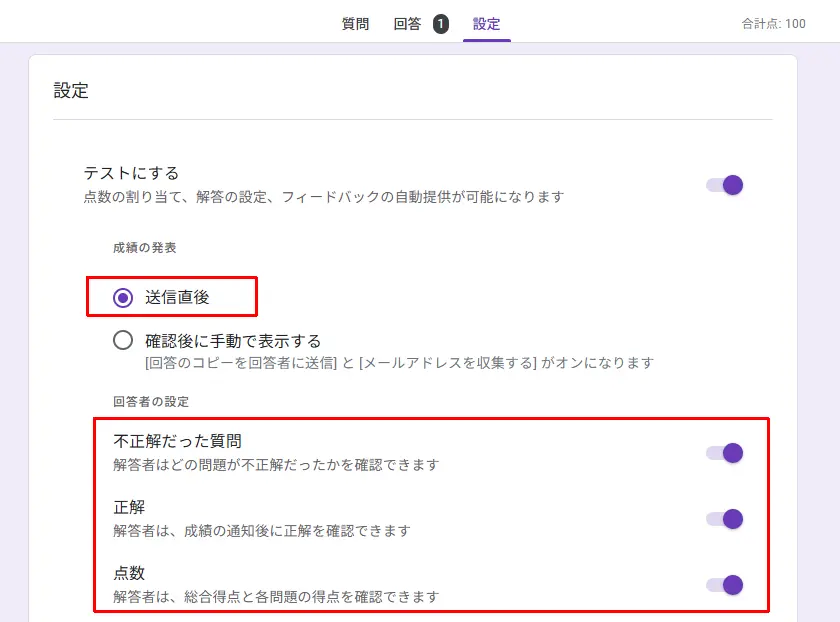The width and height of the screenshot is (840, 622).
Task: Click text 解答者は、総合得点と各問題の得点を確認できます
Action: pyautogui.click(x=276, y=597)
